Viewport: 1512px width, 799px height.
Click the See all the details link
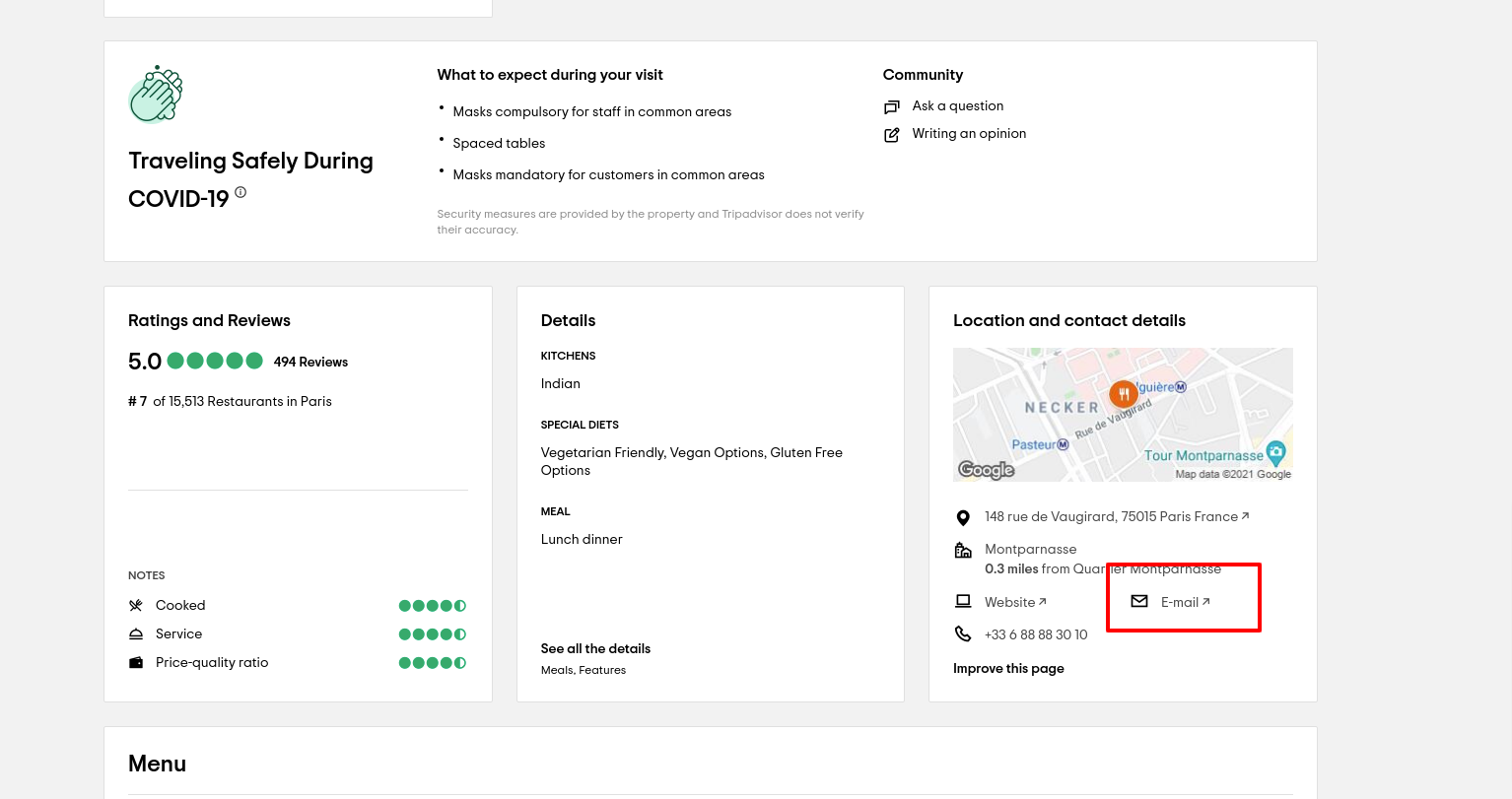click(595, 648)
